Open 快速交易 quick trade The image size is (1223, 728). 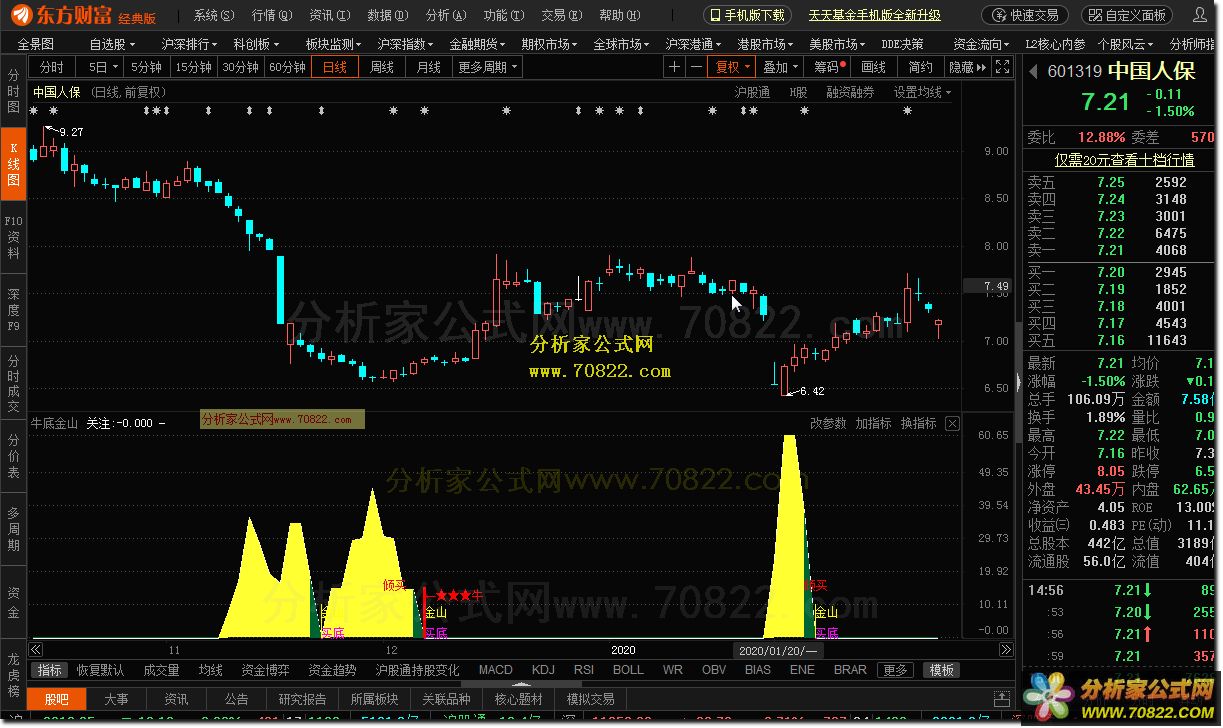coord(1025,15)
